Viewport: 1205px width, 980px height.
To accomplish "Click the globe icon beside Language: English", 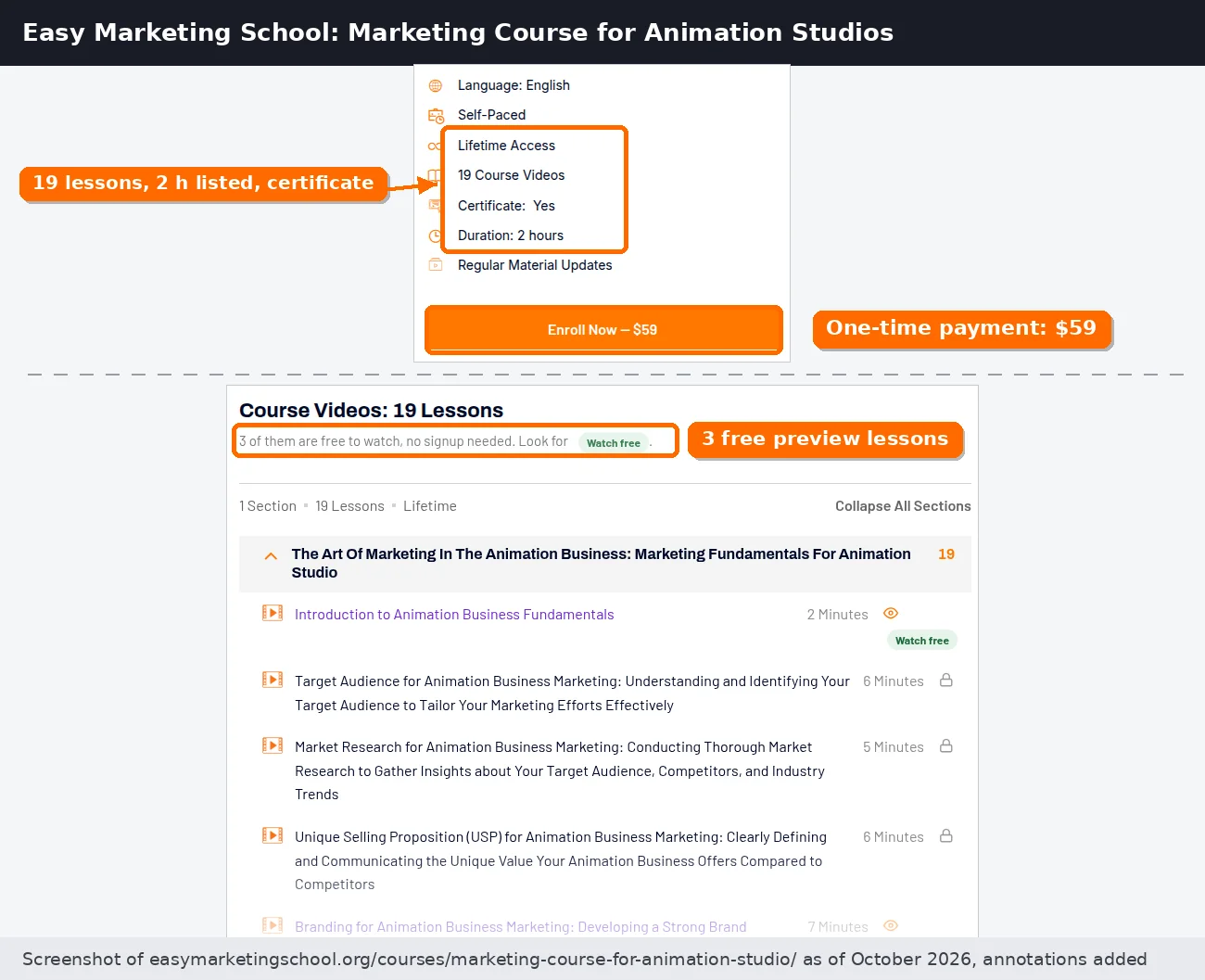I will click(436, 85).
